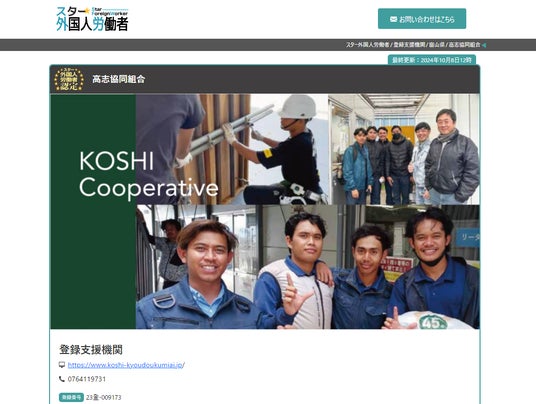This screenshot has width=536, height=404.
Task: Click the 高志協同組合 header title
Action: coord(119,79)
